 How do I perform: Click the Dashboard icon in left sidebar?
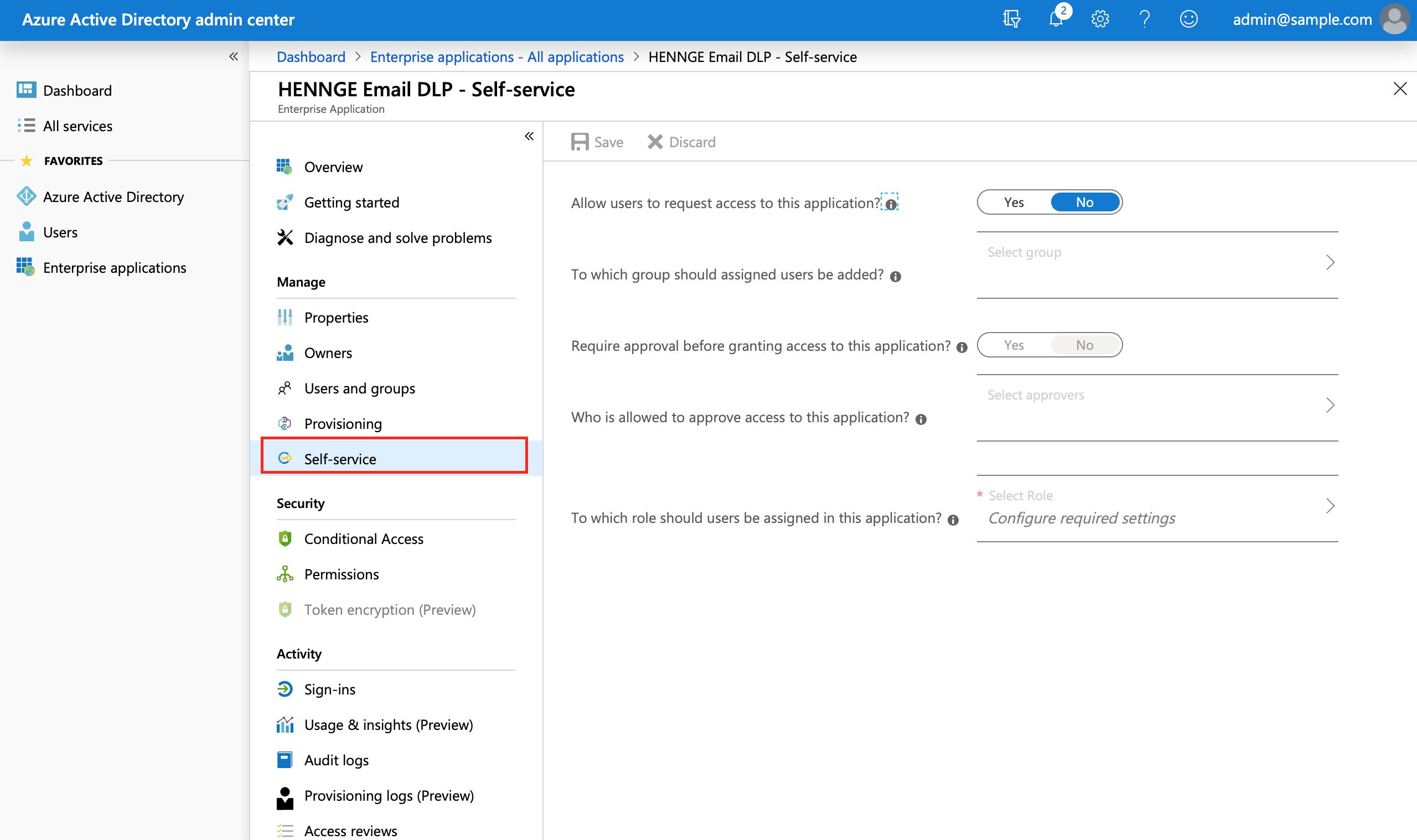click(26, 90)
